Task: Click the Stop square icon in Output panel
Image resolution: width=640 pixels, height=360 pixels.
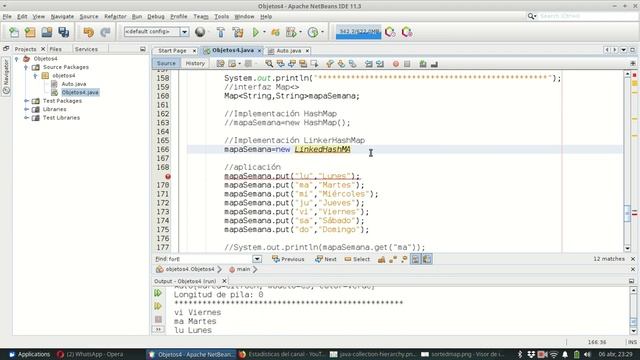Action: coord(158,319)
